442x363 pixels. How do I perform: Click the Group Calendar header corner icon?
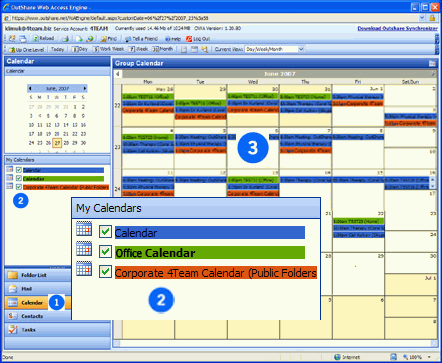pyautogui.click(x=432, y=63)
